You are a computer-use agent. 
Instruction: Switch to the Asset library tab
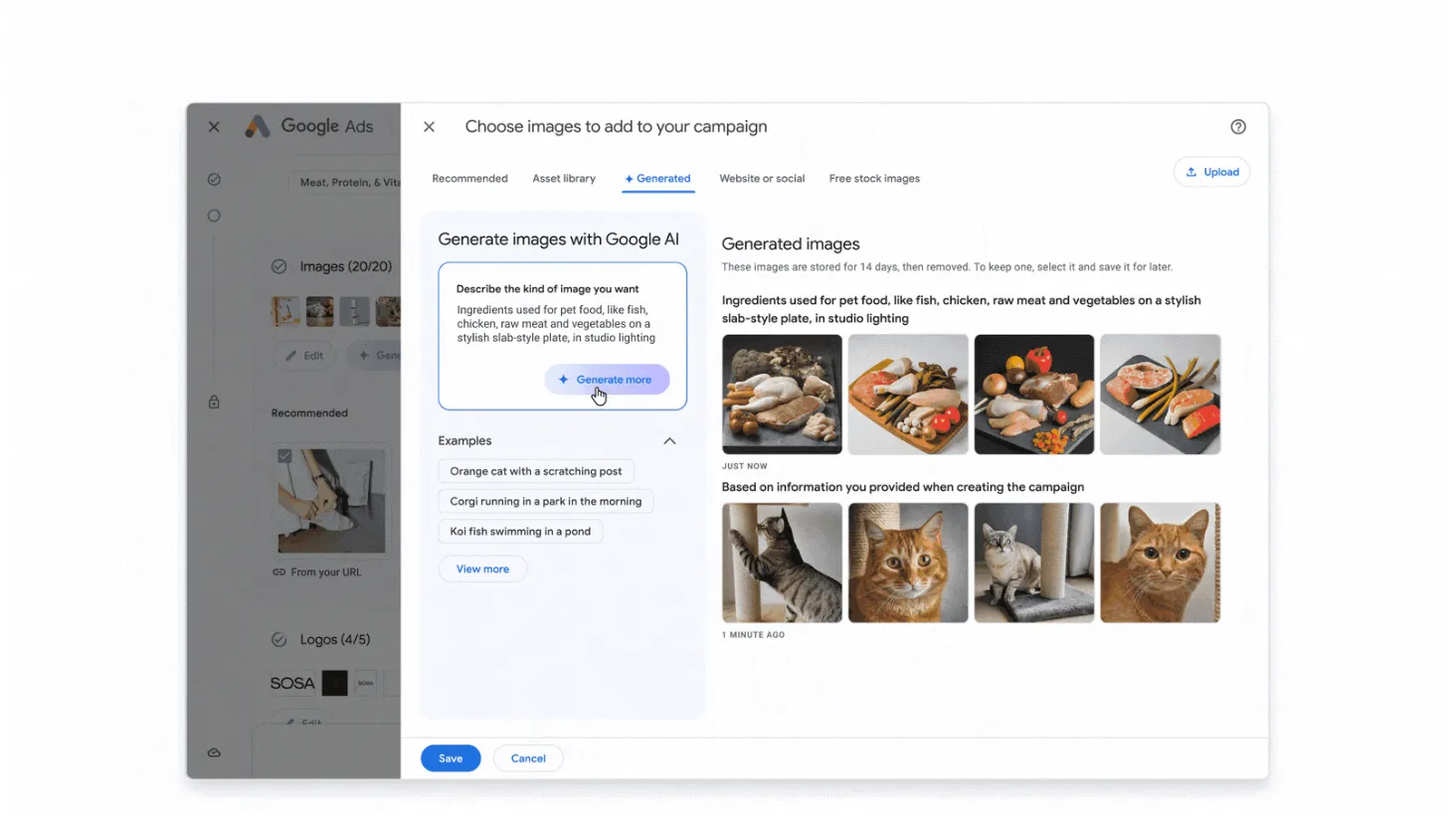click(x=564, y=179)
